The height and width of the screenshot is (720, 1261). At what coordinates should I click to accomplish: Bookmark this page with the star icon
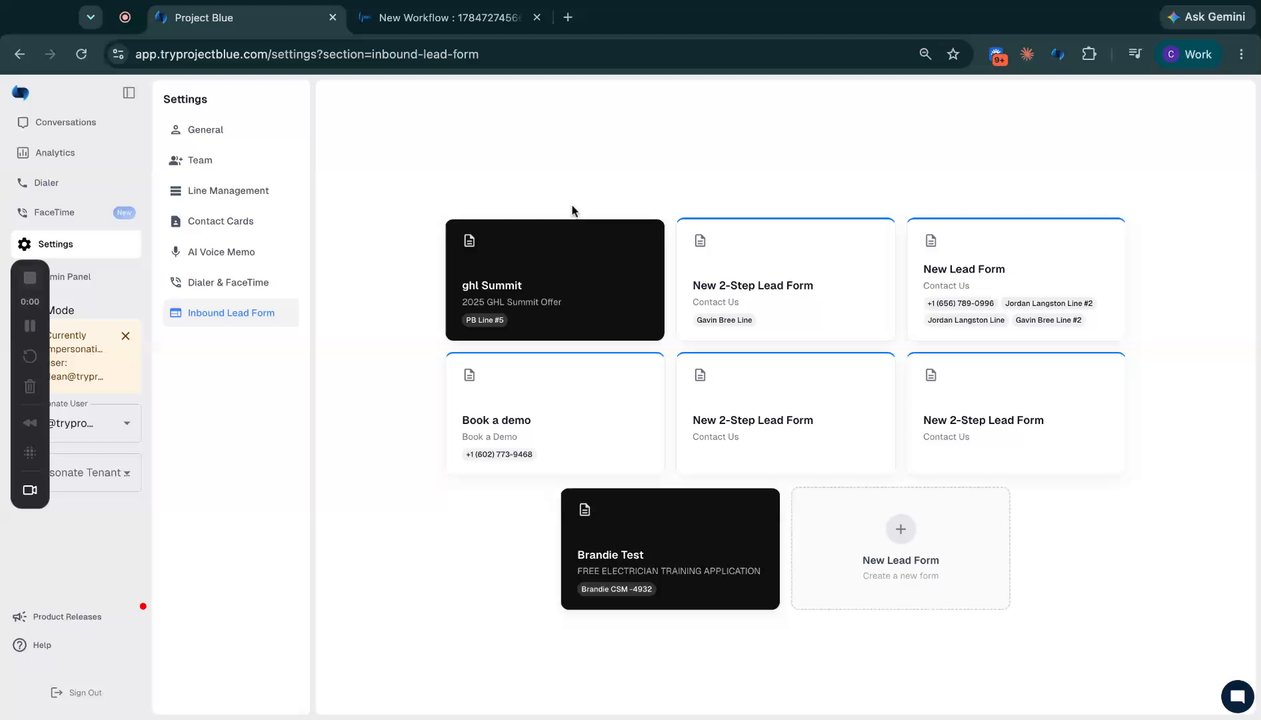click(953, 54)
